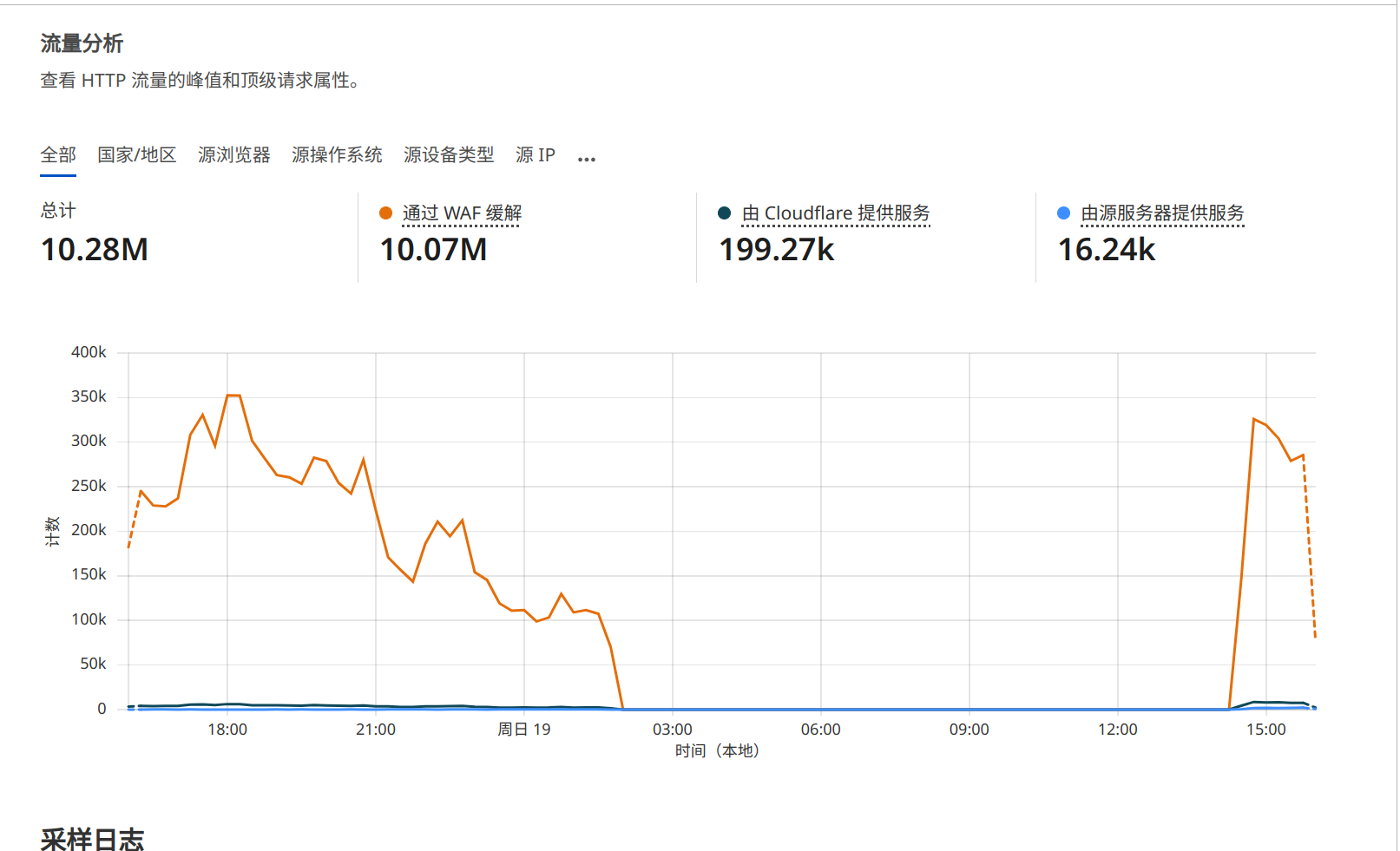The width and height of the screenshot is (1400, 851).
Task: Click the blue origin server legend dot
Action: [x=1063, y=213]
